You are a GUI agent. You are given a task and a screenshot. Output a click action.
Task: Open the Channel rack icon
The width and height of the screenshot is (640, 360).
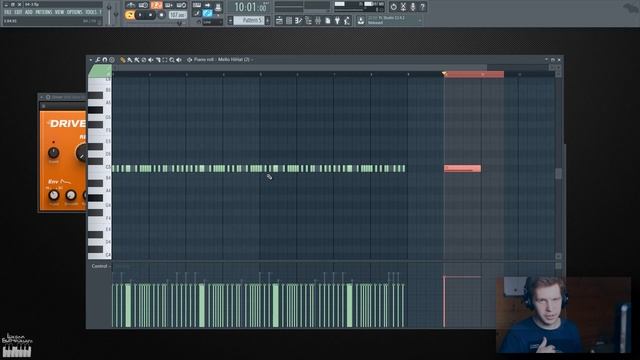pyautogui.click(x=289, y=20)
